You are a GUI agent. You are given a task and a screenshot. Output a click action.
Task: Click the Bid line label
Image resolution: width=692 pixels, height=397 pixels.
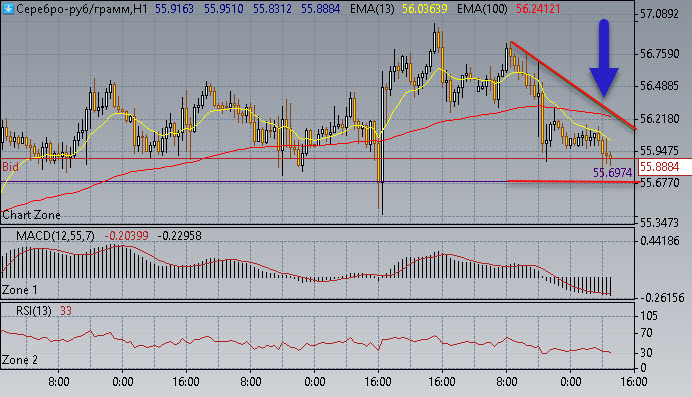click(10, 167)
